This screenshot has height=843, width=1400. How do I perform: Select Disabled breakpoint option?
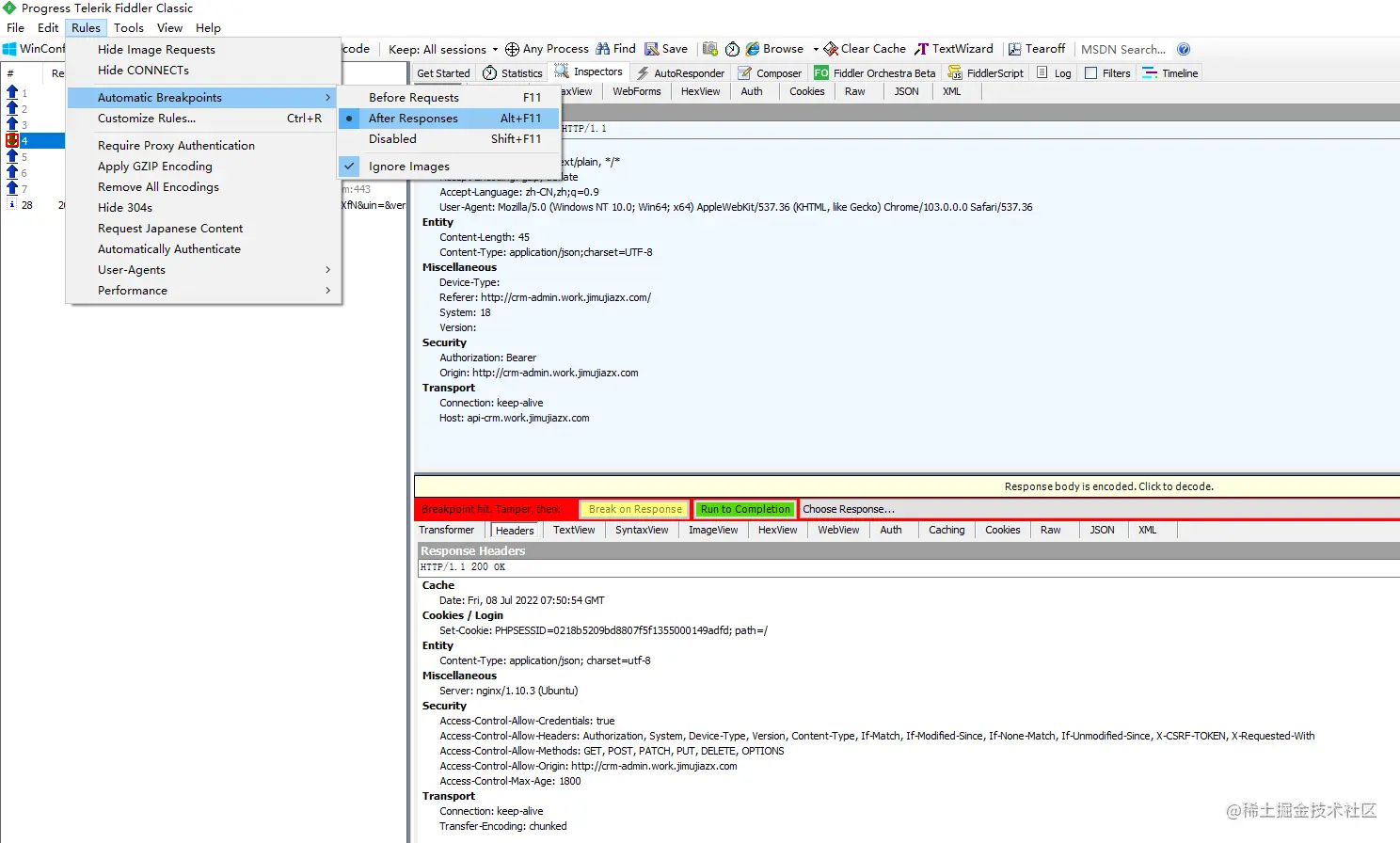click(450, 139)
